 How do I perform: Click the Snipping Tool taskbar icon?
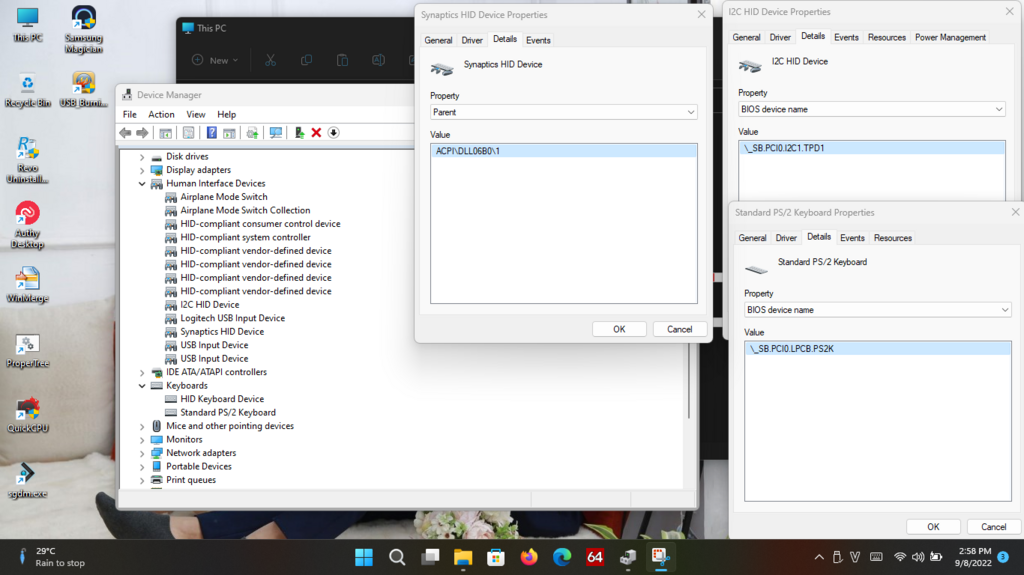coord(660,557)
